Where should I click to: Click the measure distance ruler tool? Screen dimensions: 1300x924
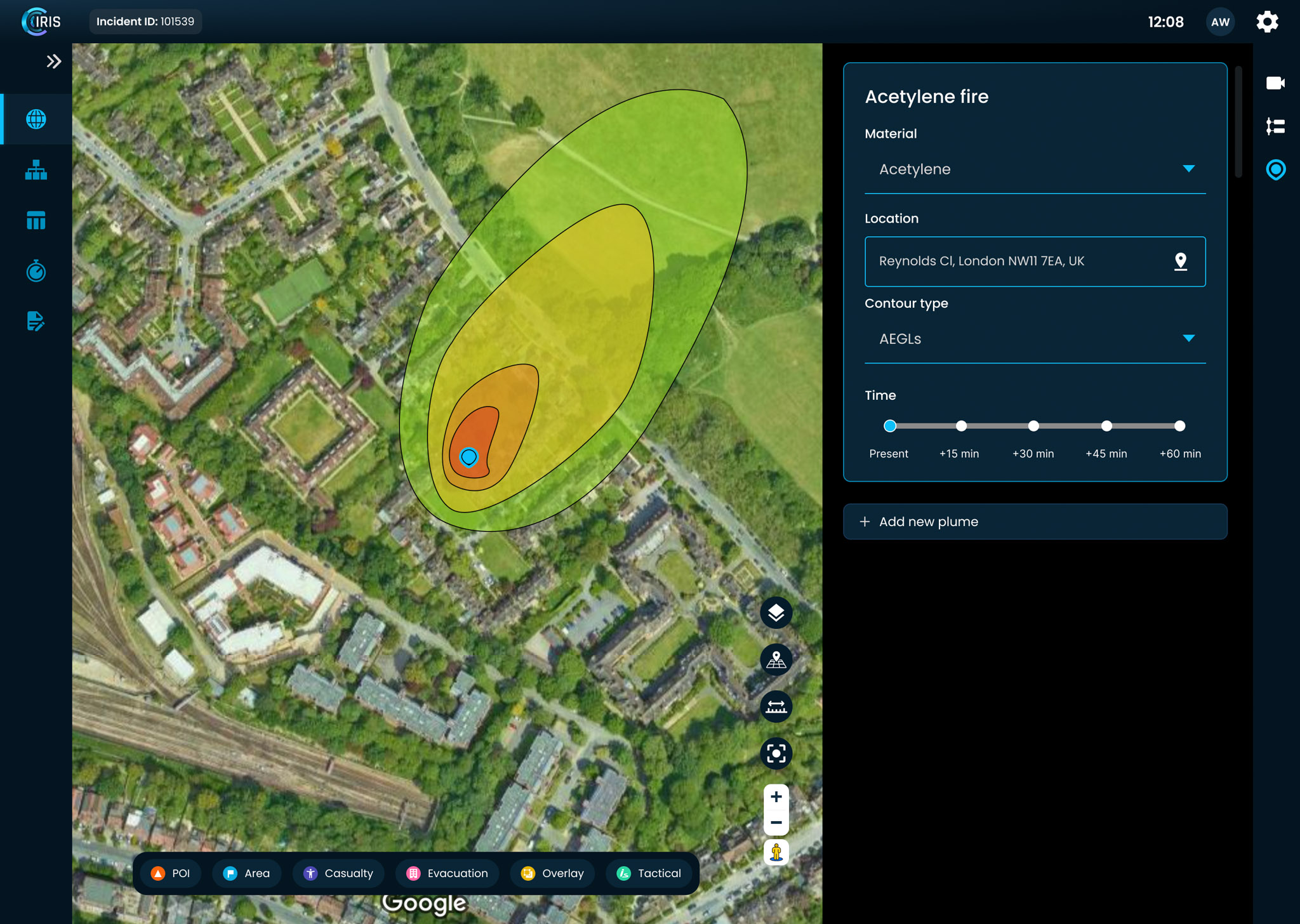[x=776, y=706]
